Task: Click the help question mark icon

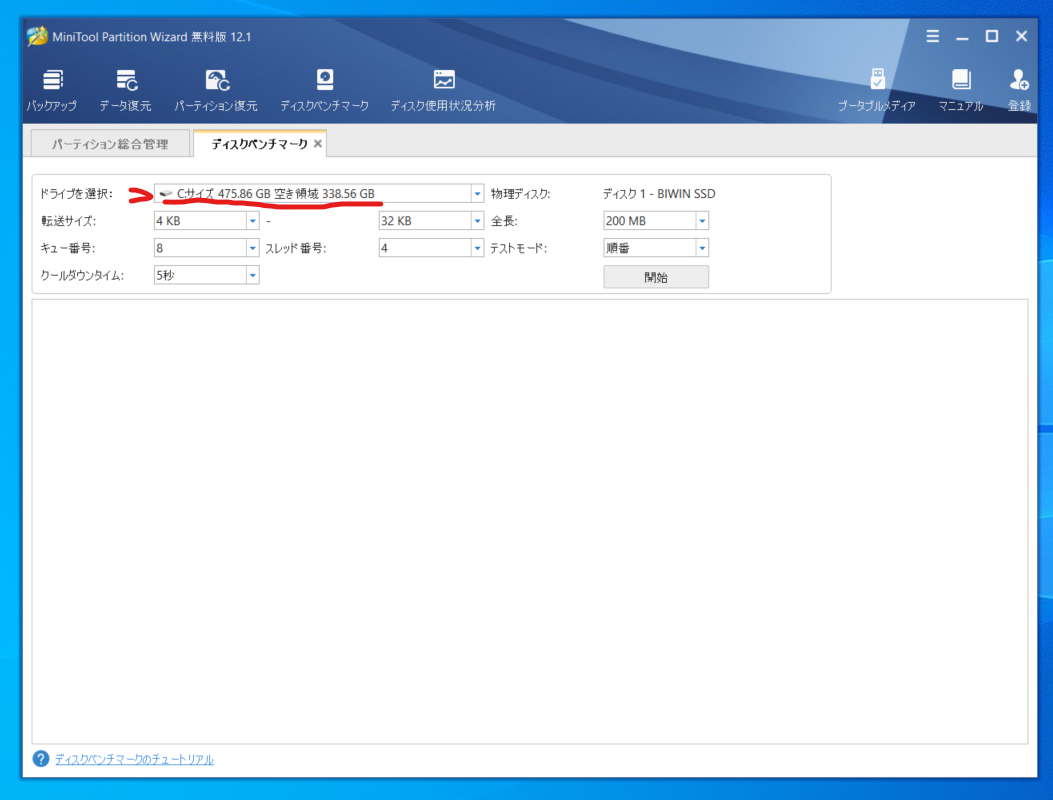Action: click(39, 758)
